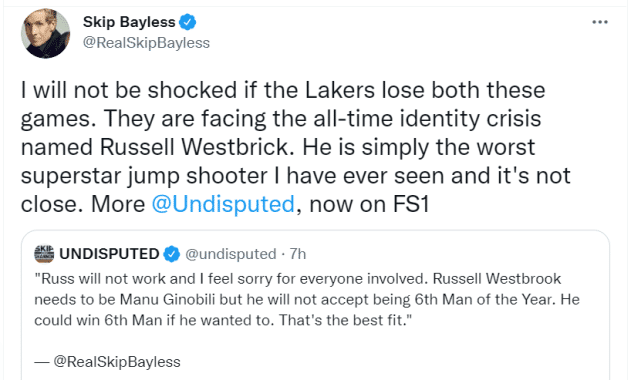Click the @RealSkipBayless attribution in quoted tweet

[117, 362]
